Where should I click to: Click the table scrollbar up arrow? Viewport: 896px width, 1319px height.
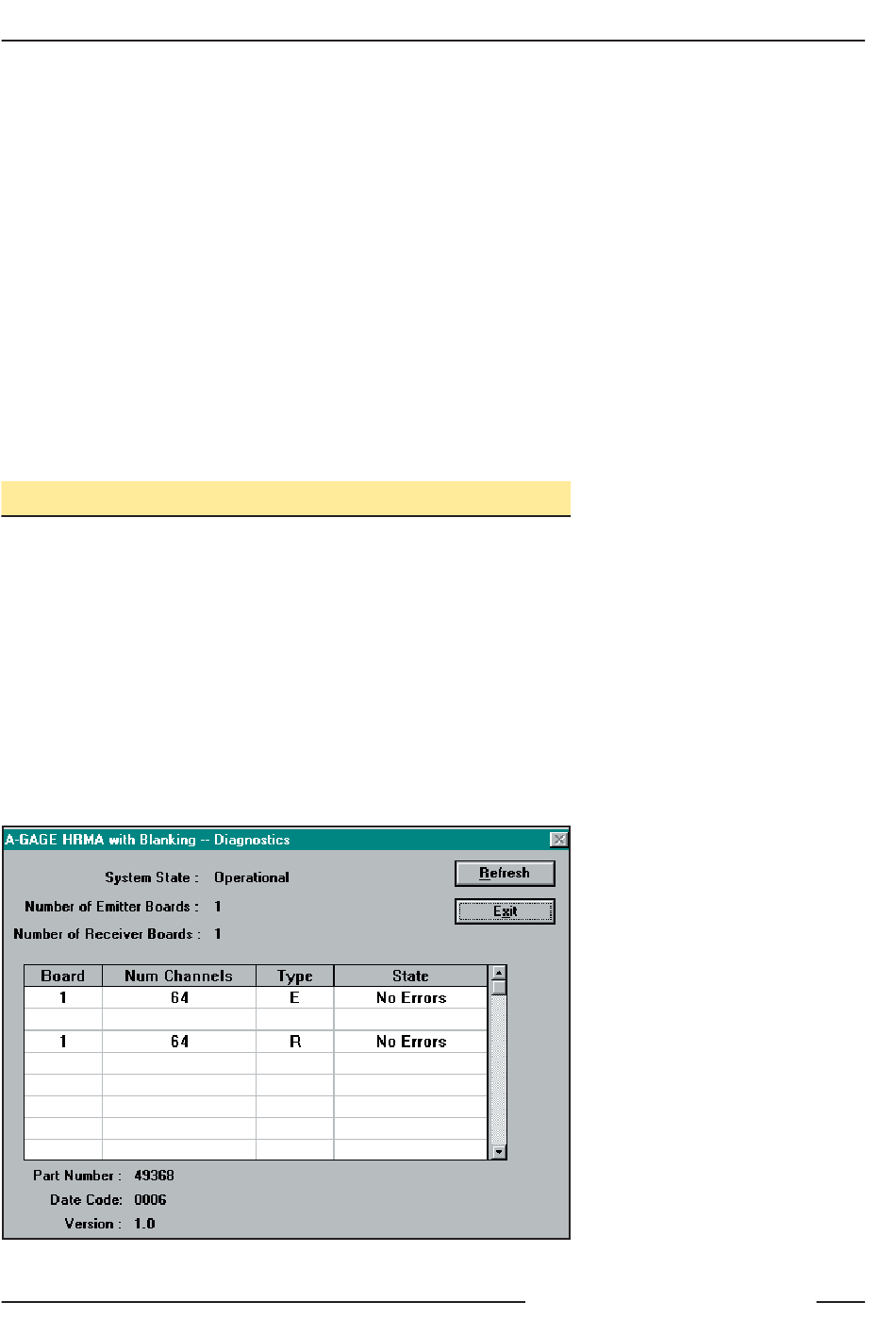[x=499, y=973]
